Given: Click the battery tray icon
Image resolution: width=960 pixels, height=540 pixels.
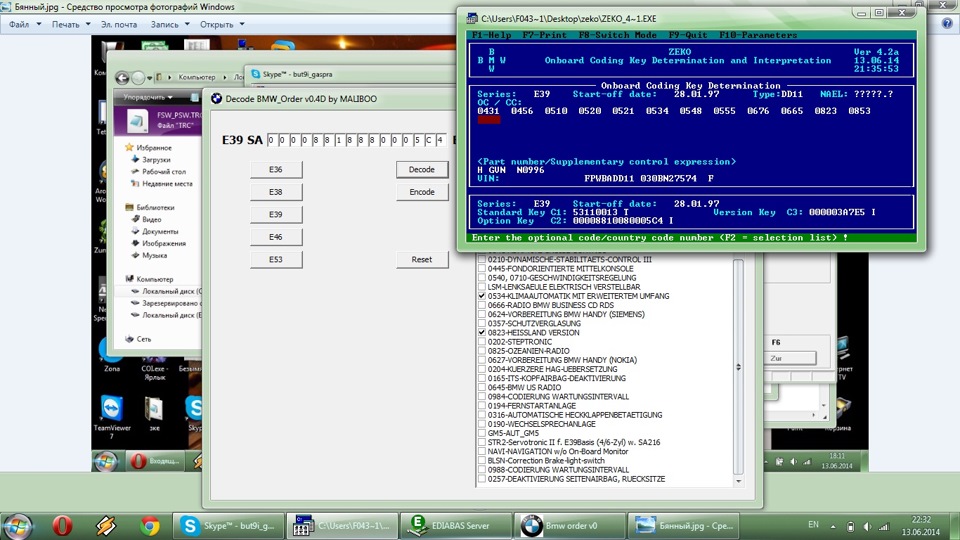Looking at the screenshot, I should [850, 526].
